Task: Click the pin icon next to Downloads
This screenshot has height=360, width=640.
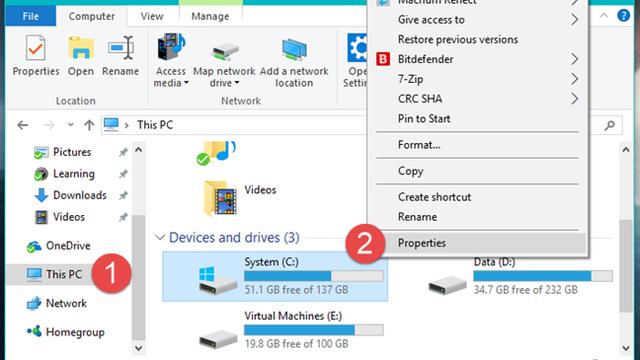Action: pyautogui.click(x=123, y=196)
